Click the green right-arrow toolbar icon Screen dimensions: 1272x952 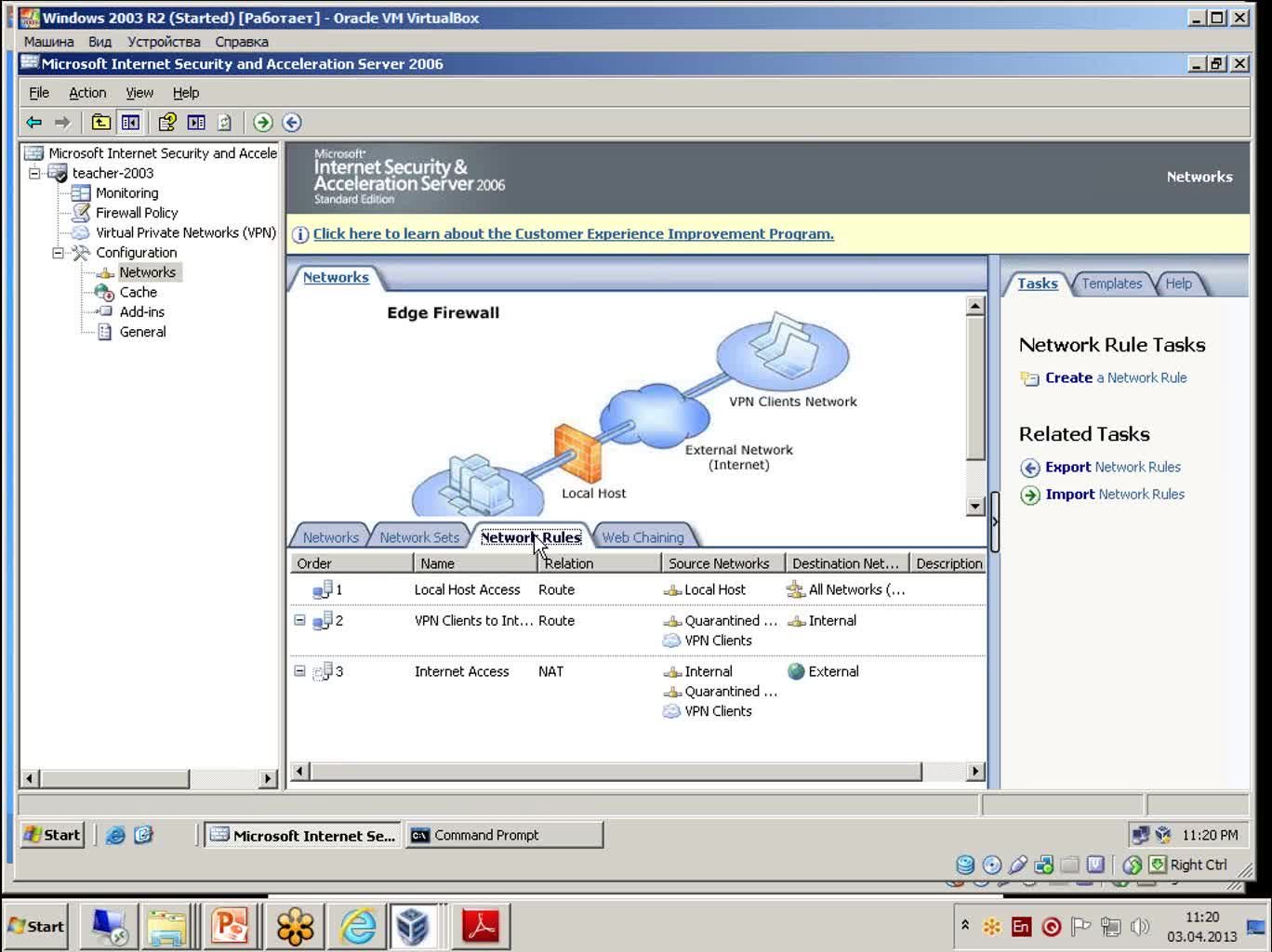click(263, 122)
